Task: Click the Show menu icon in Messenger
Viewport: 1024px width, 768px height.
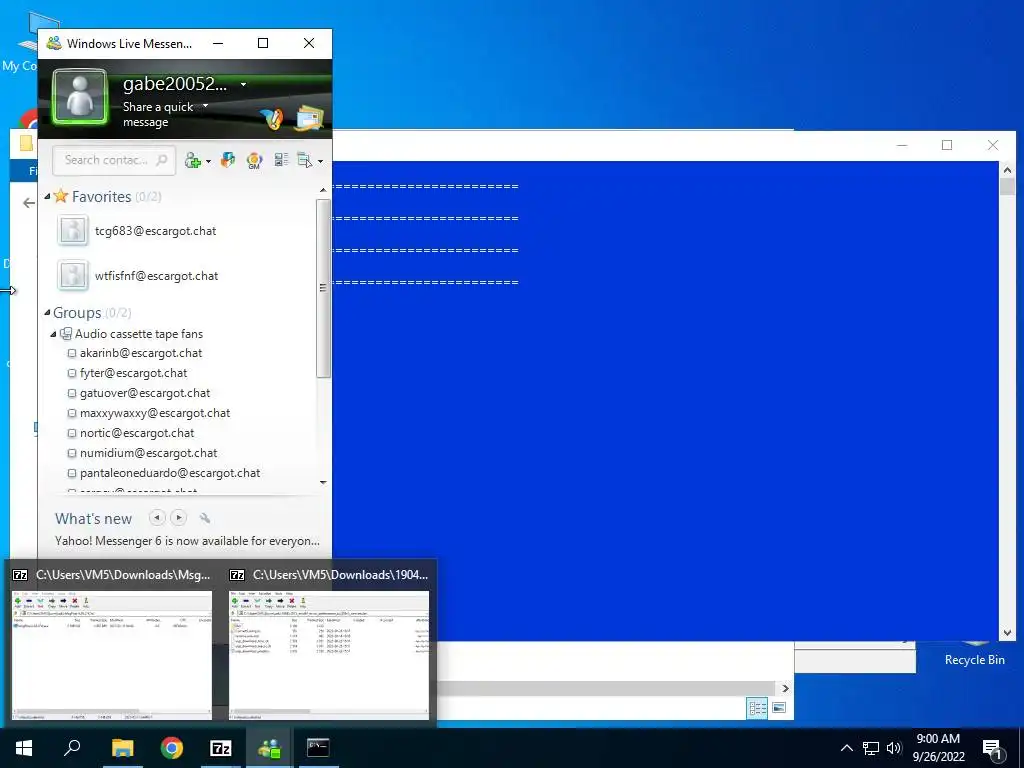Action: pyautogui.click(x=305, y=160)
